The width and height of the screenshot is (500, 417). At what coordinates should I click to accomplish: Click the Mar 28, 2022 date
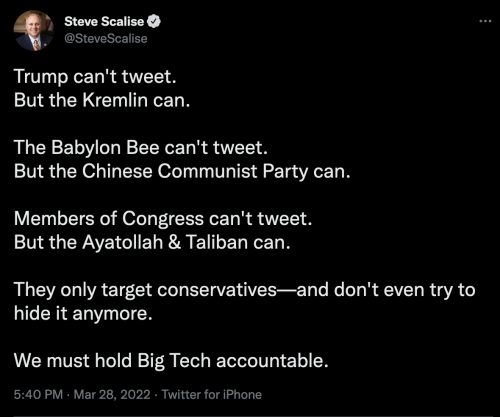[x=112, y=395]
